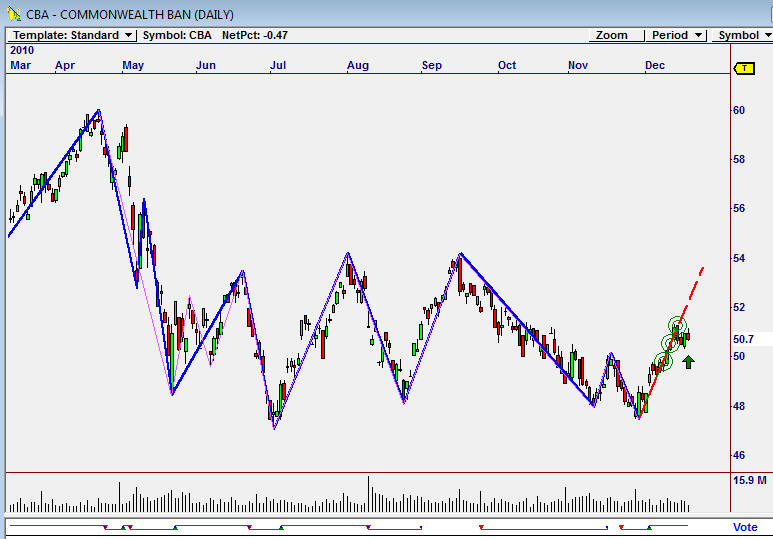
Task: Click the yellow T price marker tag
Action: point(744,68)
